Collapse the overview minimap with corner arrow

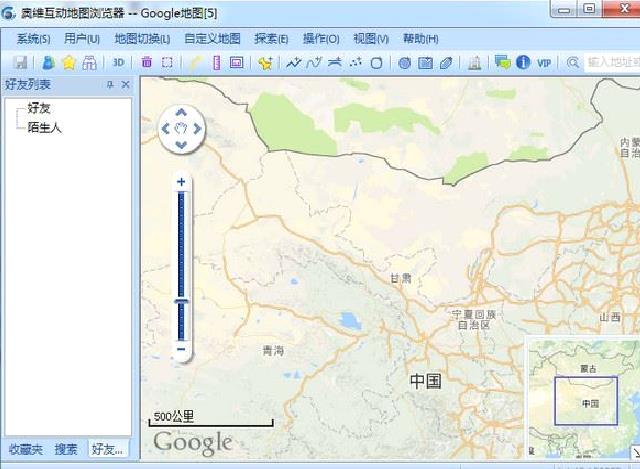click(636, 452)
